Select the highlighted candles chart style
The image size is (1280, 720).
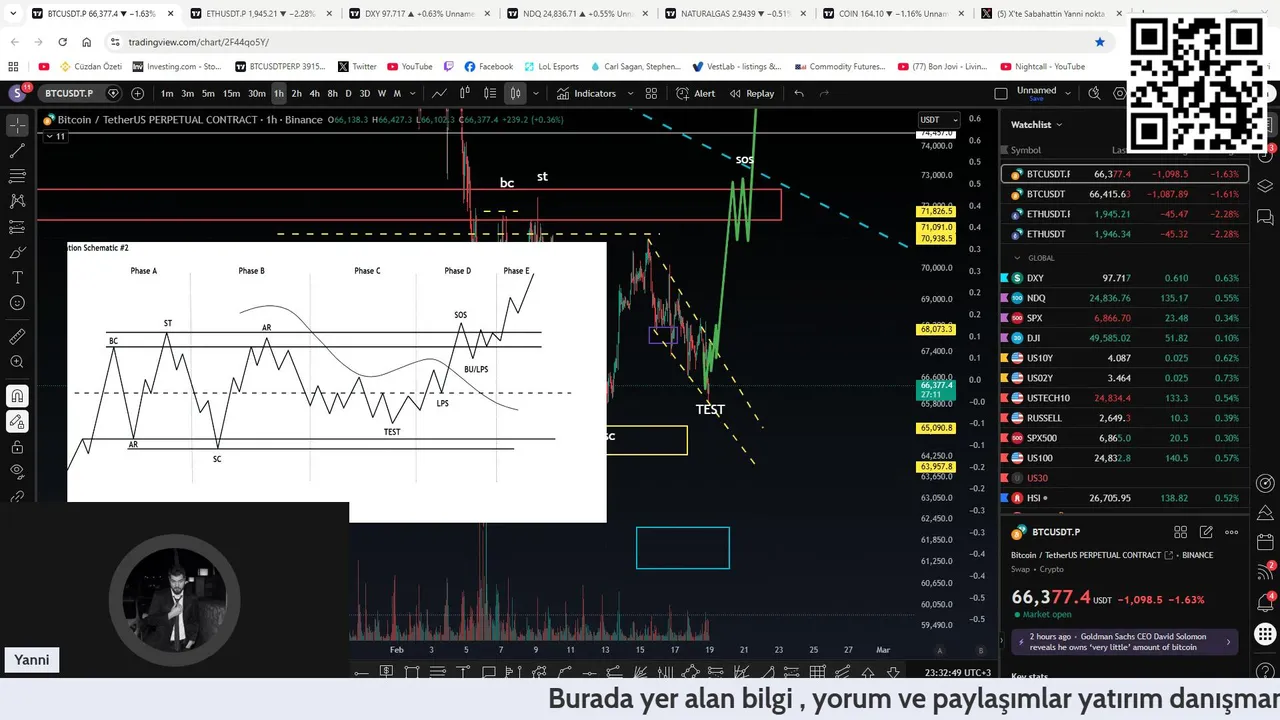[x=515, y=93]
